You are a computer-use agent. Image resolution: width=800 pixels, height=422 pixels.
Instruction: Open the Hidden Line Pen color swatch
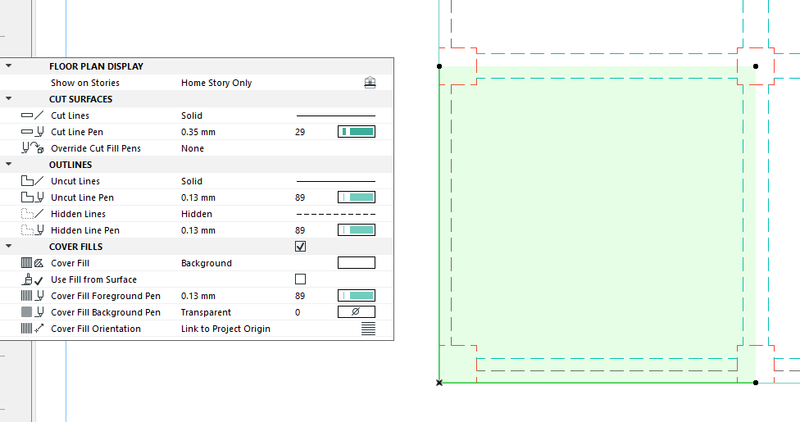click(x=357, y=230)
